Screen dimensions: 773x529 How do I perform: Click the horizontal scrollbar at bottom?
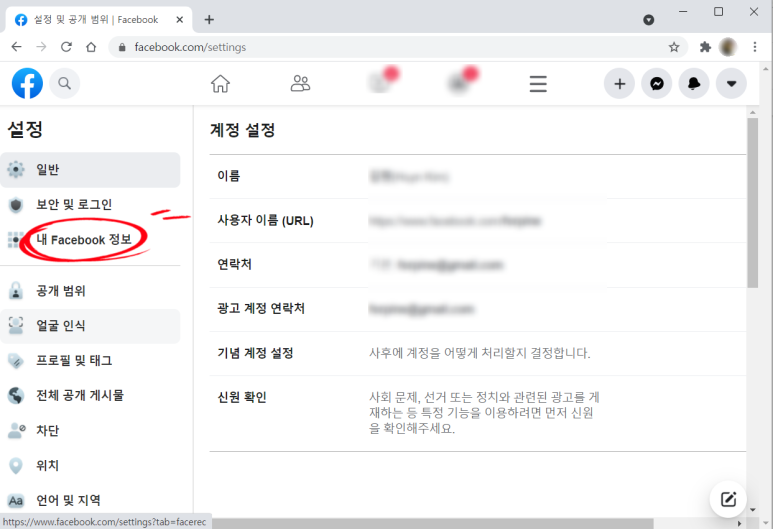coord(433,523)
